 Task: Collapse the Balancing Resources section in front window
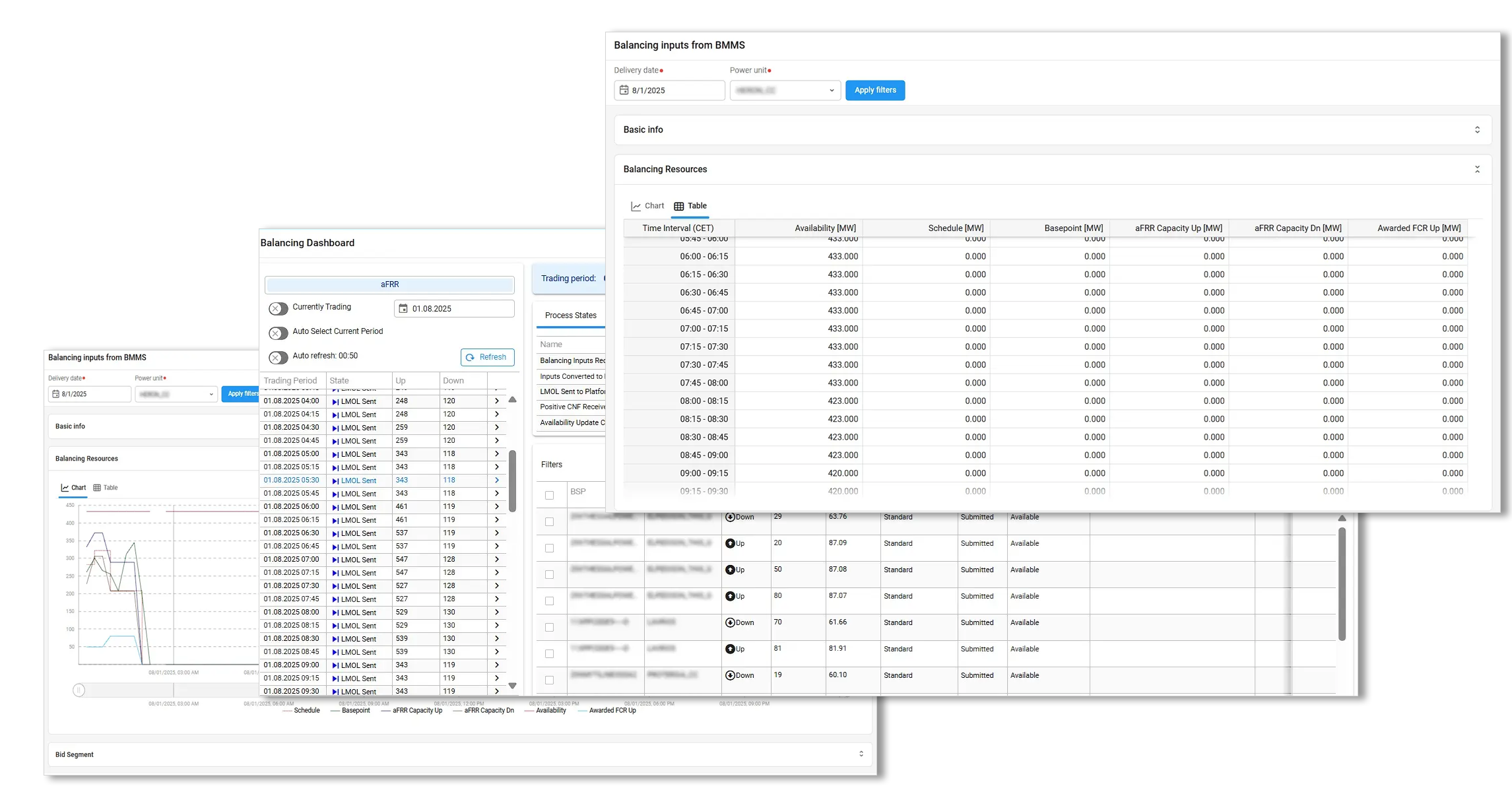(1477, 169)
